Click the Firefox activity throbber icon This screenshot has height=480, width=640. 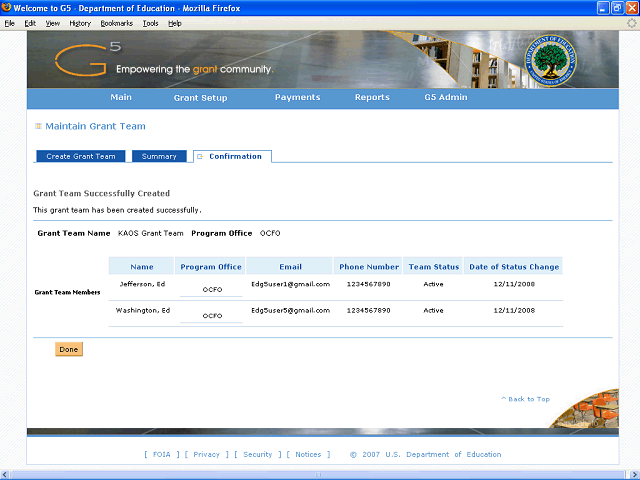(x=630, y=23)
